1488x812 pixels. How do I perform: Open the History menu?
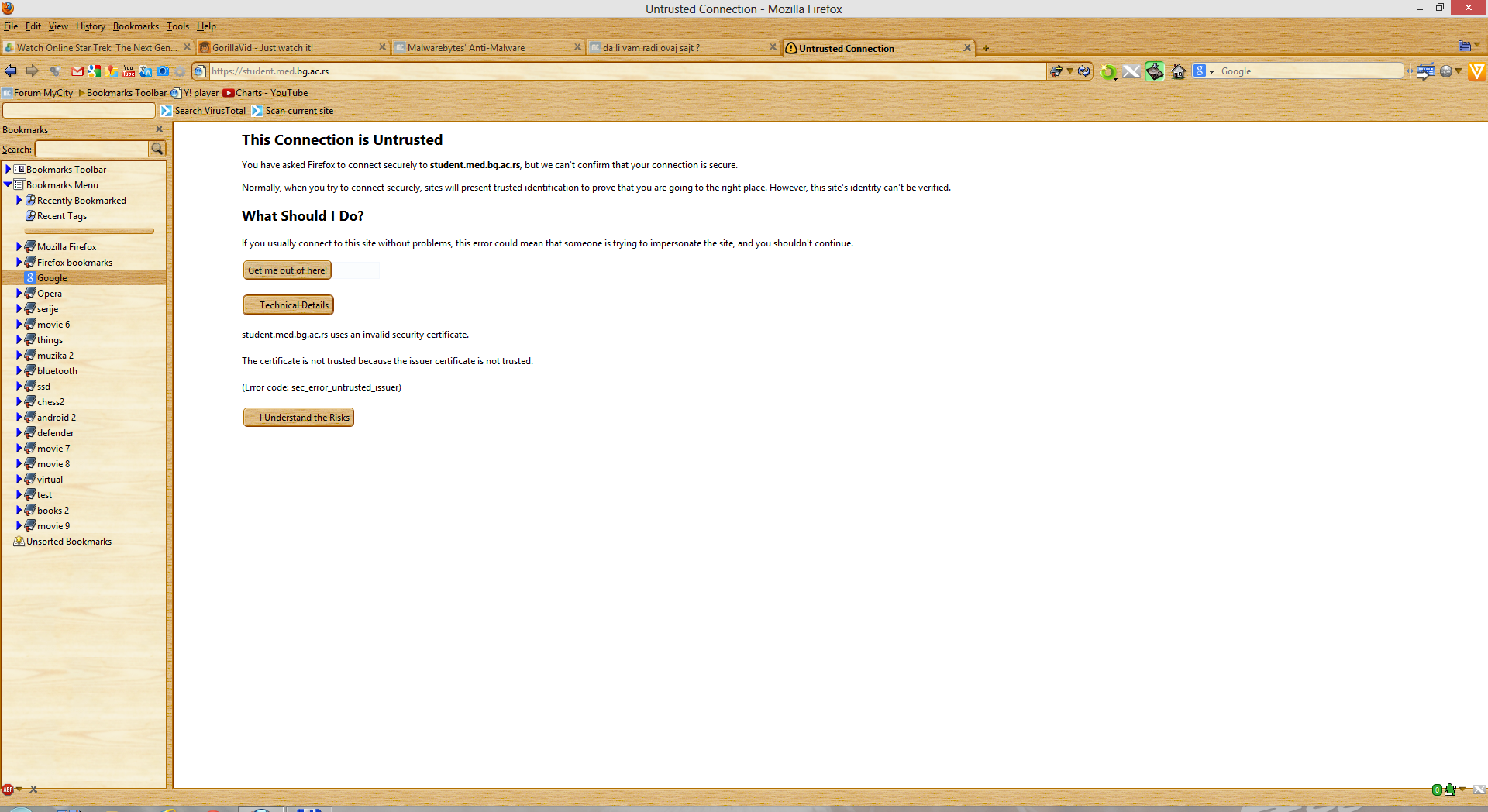coord(90,26)
